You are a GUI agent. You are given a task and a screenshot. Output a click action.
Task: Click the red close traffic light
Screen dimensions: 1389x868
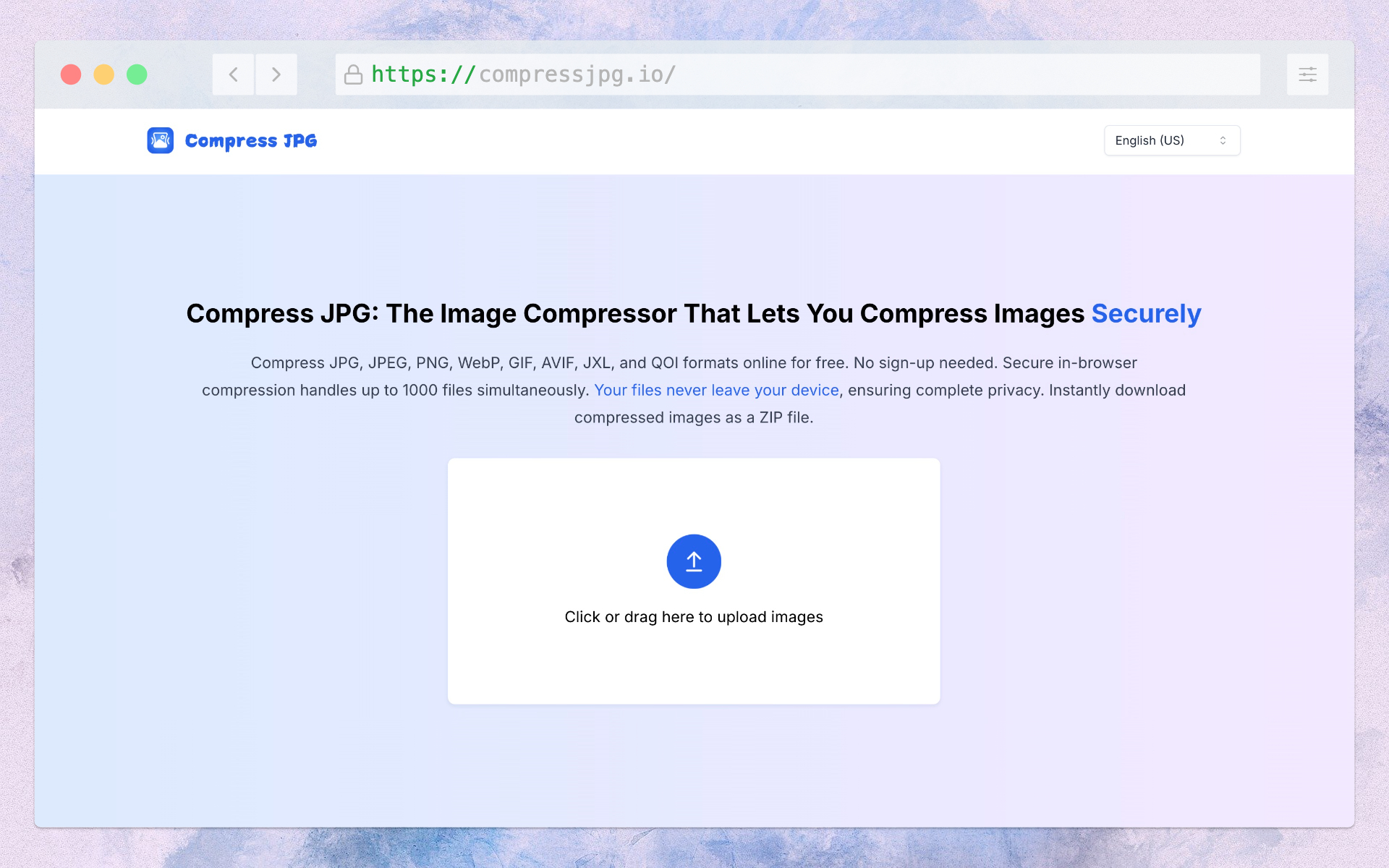pyautogui.click(x=71, y=74)
